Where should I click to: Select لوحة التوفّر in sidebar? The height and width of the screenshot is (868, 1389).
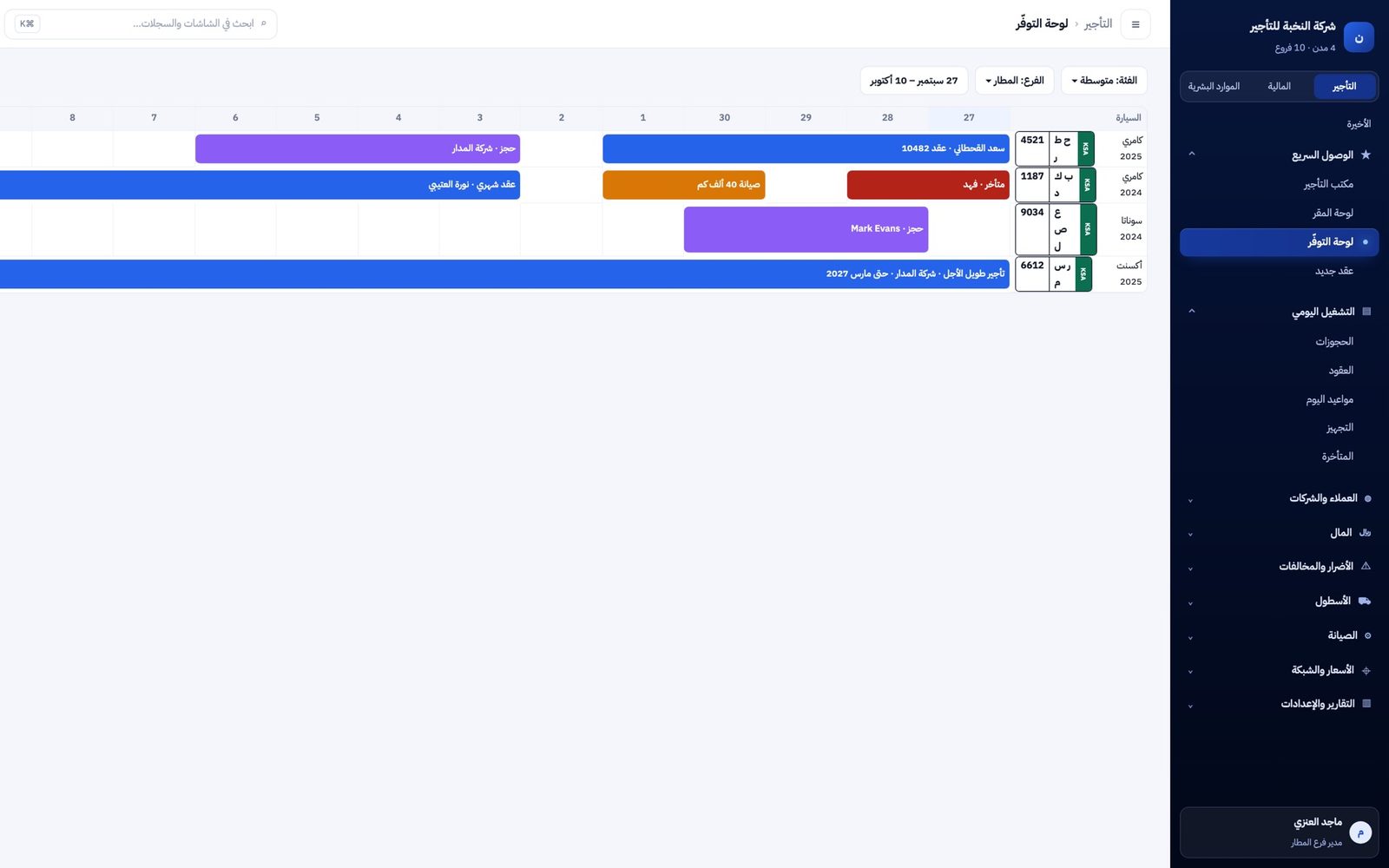point(1279,242)
